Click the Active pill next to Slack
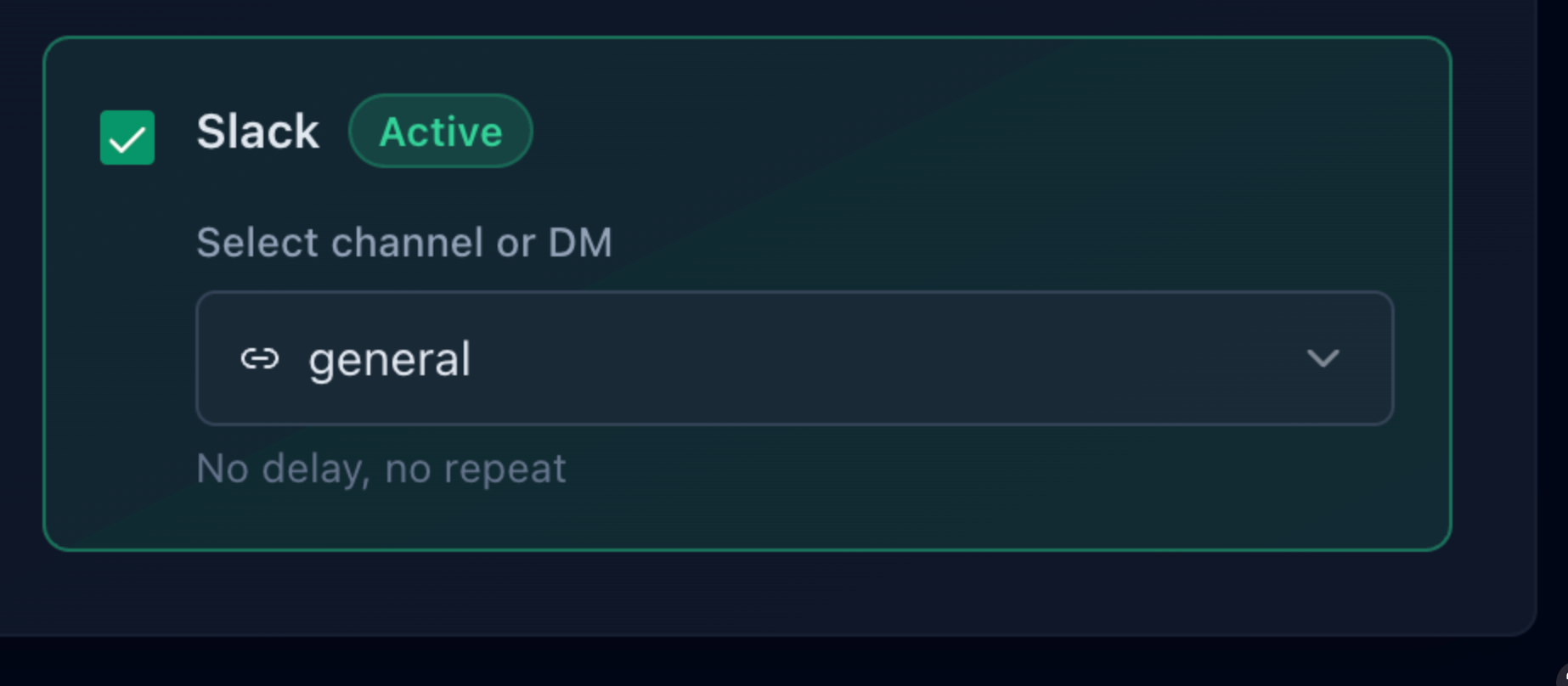The width and height of the screenshot is (1568, 686). click(x=440, y=132)
